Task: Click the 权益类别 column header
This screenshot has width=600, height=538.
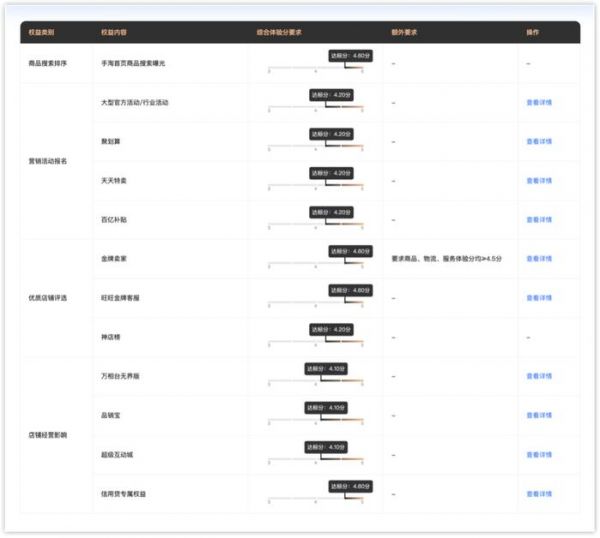Action: pos(43,32)
